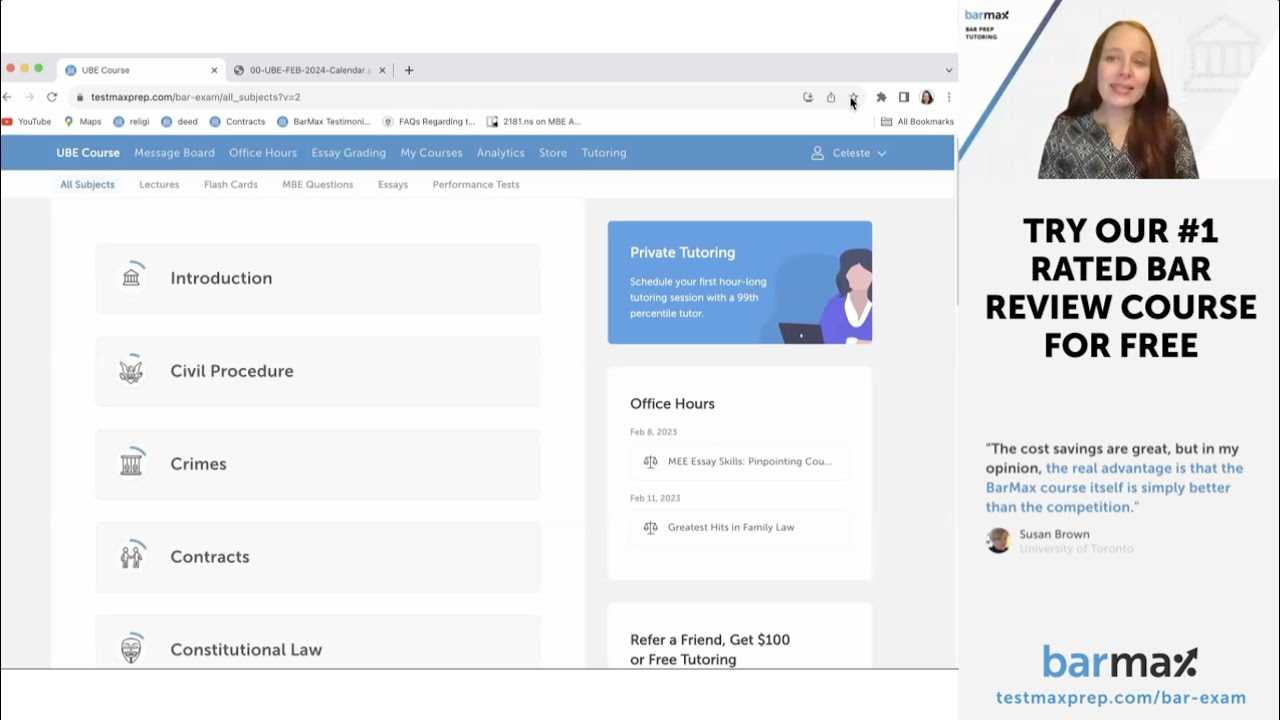Screen dimensions: 1280x720
Task: Click scales icon beside Greatest Hits in Family Law
Action: tap(651, 527)
